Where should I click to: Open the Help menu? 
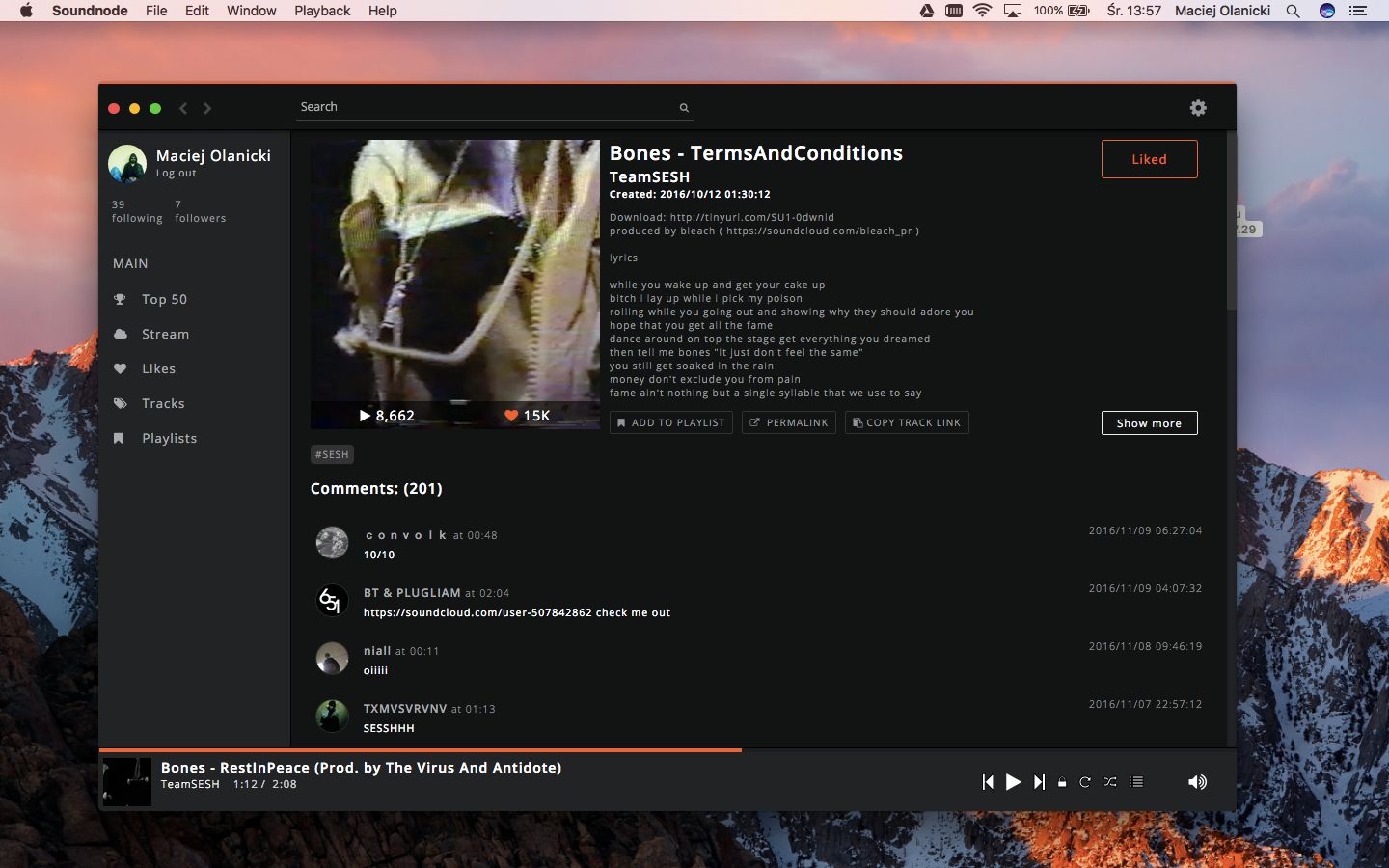pyautogui.click(x=382, y=11)
